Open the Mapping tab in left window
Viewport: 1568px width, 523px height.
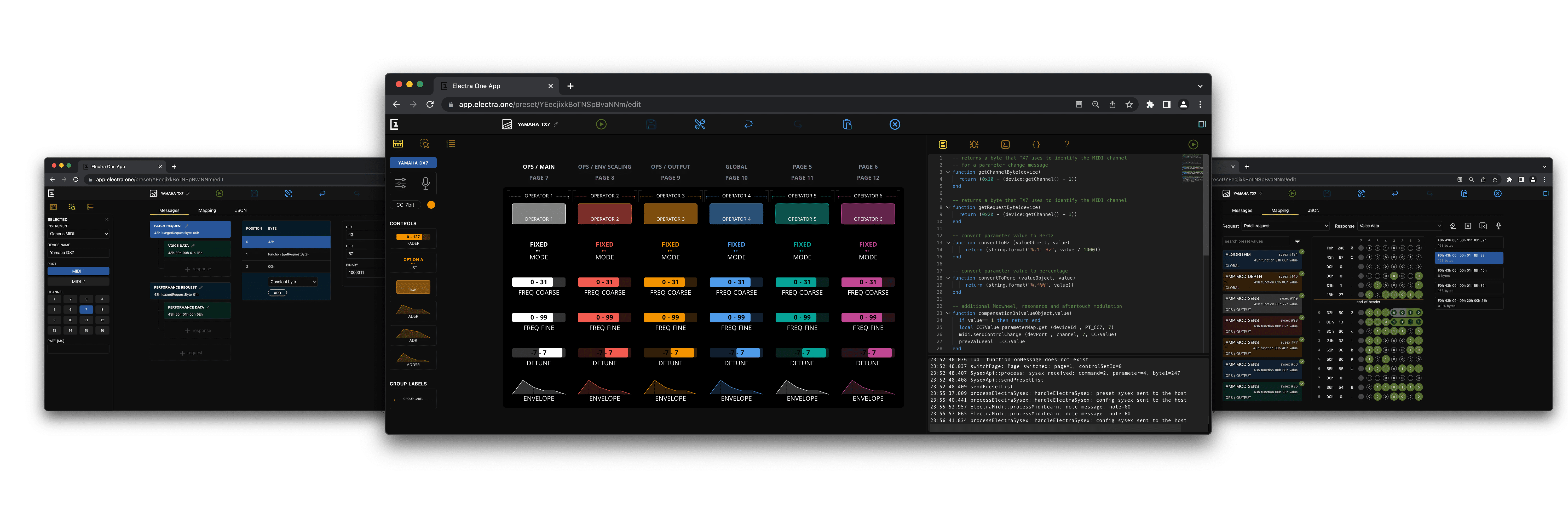pos(207,211)
